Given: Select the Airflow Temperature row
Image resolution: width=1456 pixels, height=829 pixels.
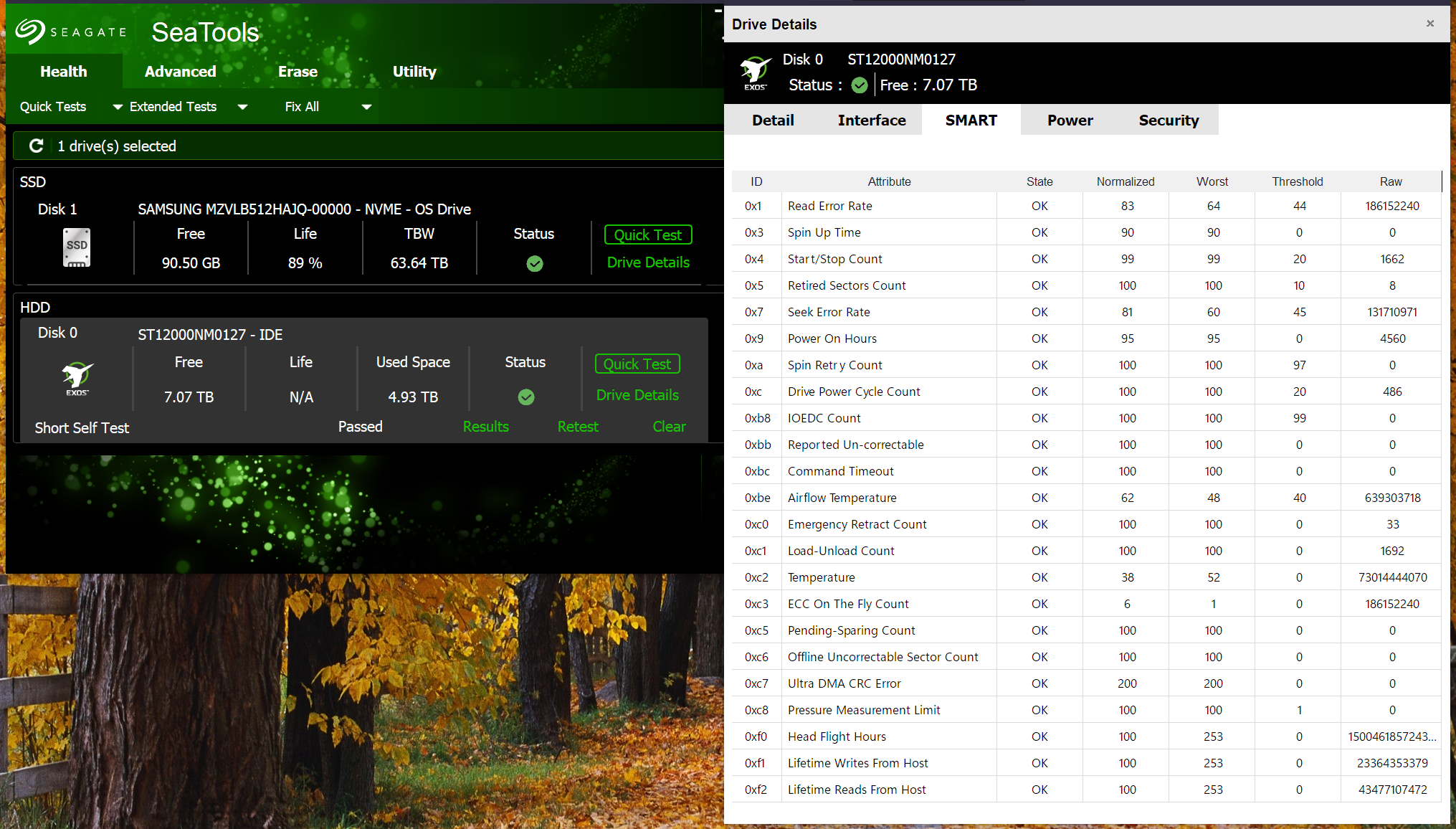Looking at the screenshot, I should coord(1086,498).
